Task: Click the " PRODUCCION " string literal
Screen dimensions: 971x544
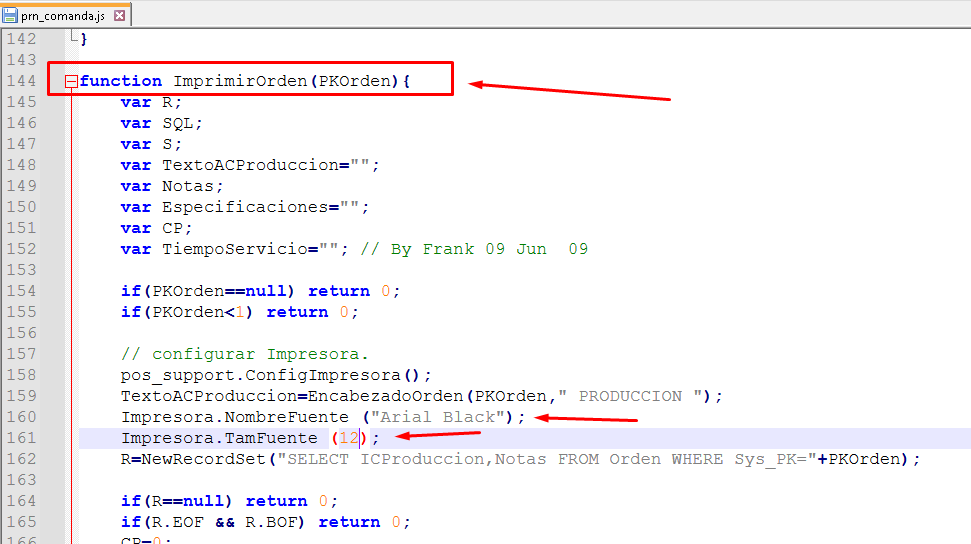Action: click(630, 396)
